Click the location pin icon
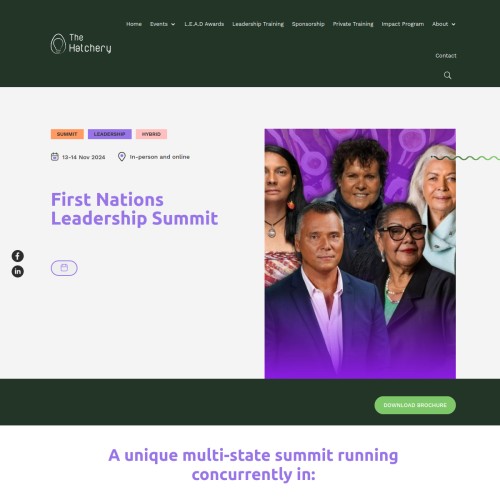The image size is (500, 500). coord(122,157)
